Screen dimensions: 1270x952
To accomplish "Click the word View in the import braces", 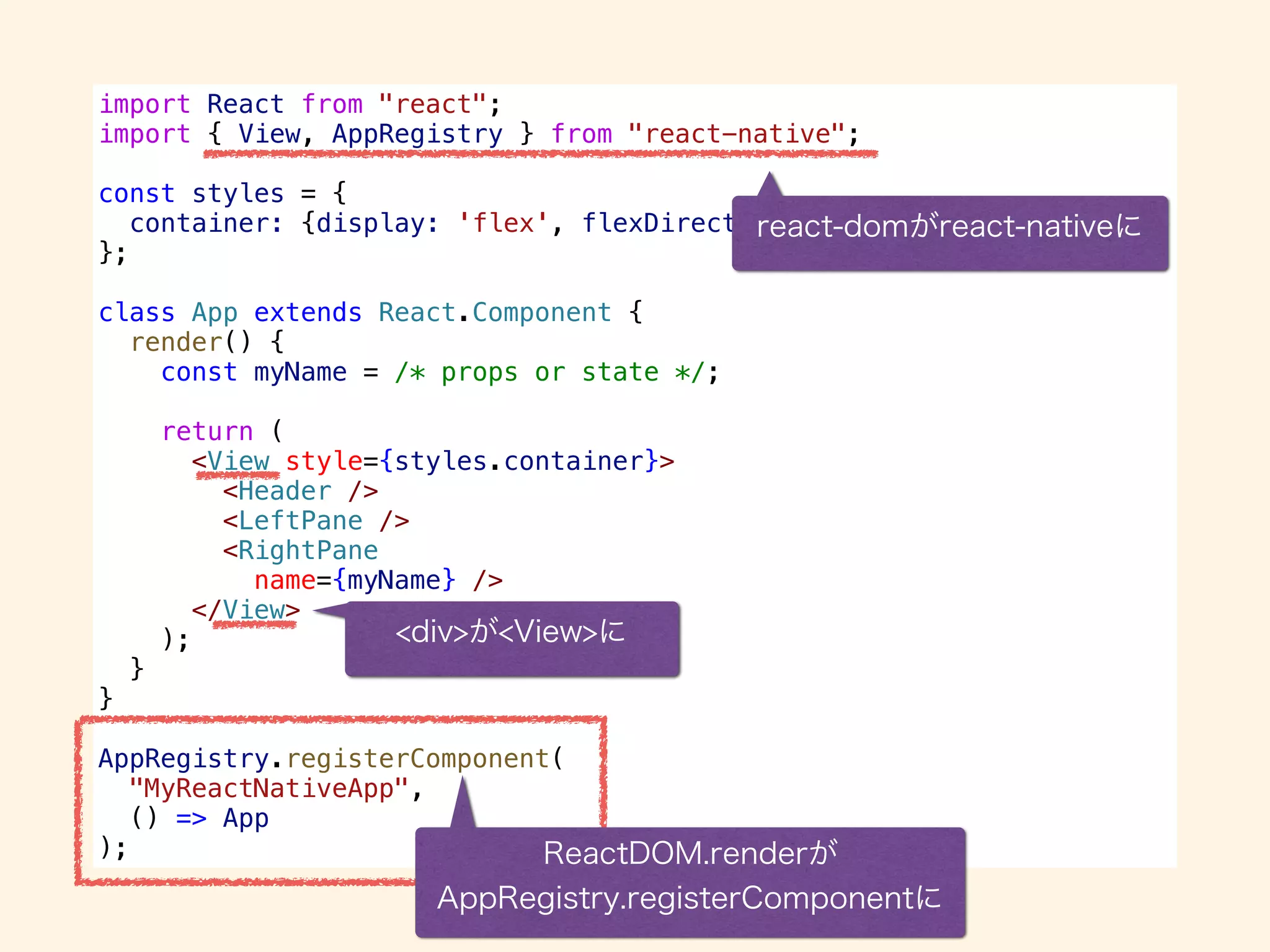I will coord(269,134).
